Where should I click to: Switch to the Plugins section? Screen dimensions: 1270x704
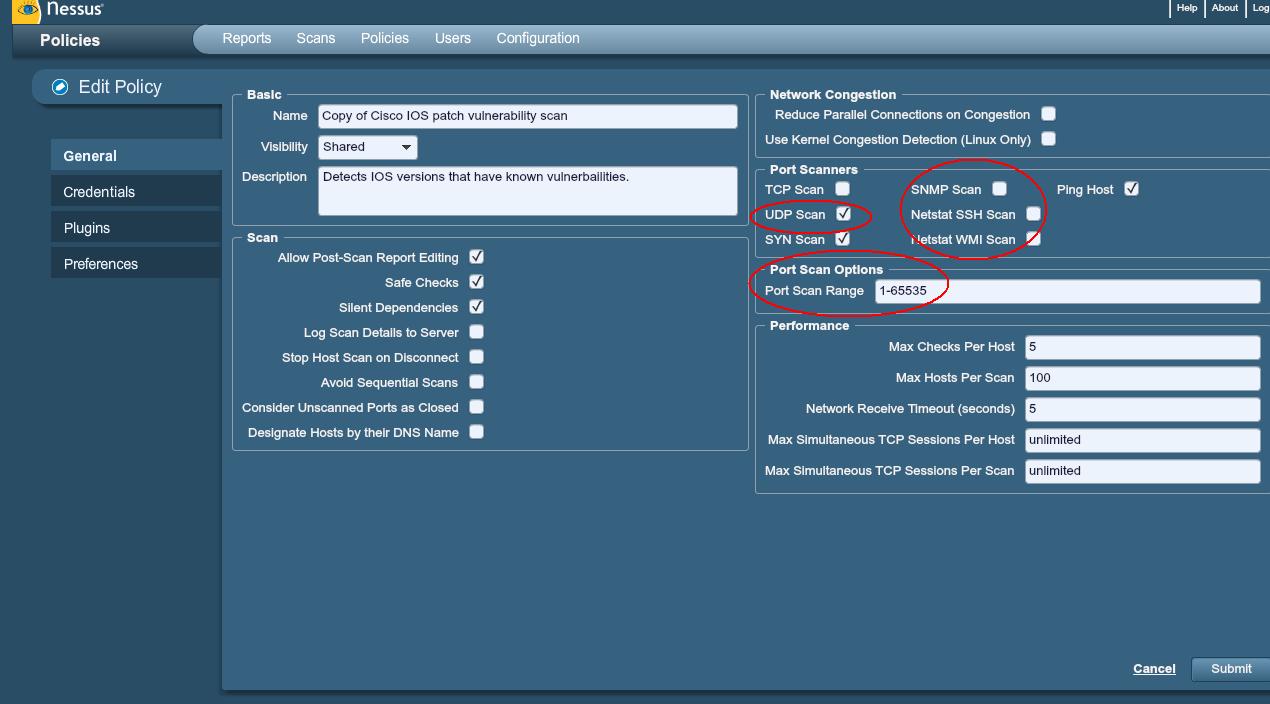click(136, 228)
